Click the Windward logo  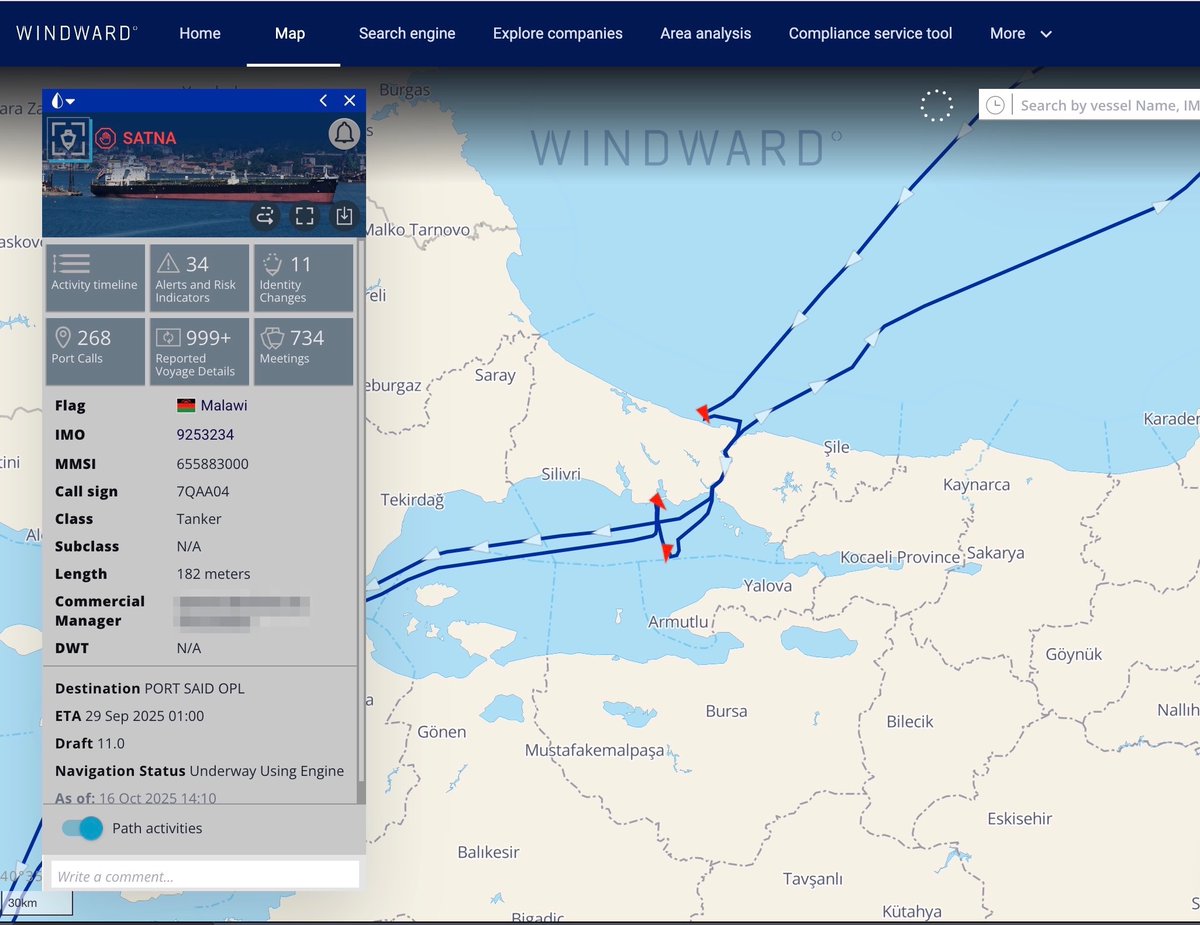click(x=76, y=33)
